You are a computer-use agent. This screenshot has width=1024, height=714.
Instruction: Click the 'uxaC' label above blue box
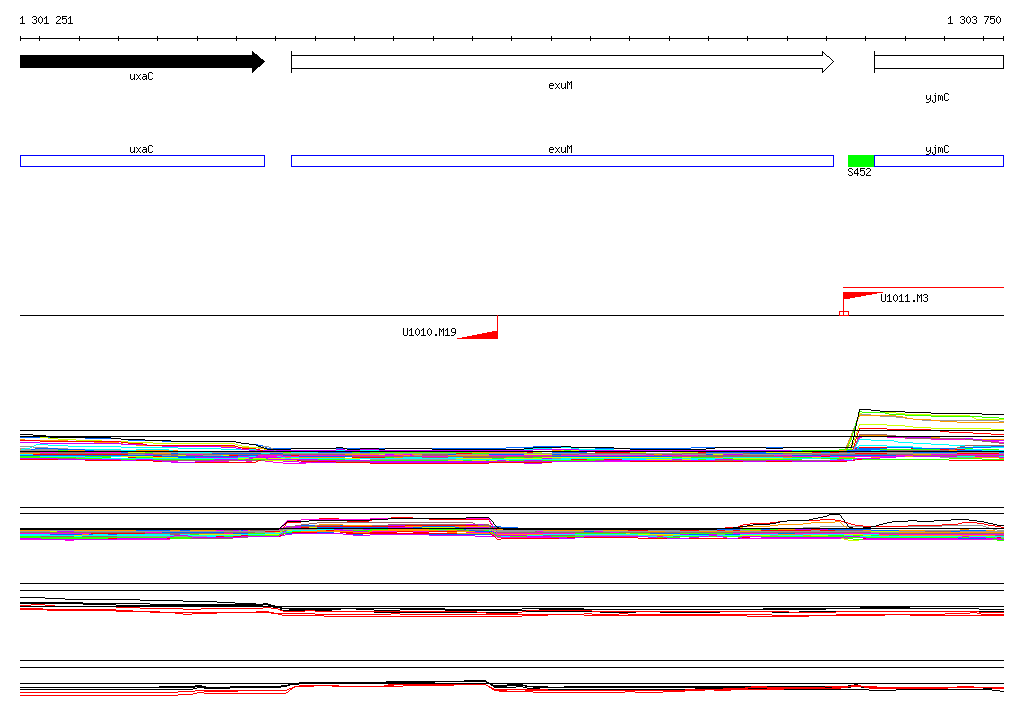(141, 149)
